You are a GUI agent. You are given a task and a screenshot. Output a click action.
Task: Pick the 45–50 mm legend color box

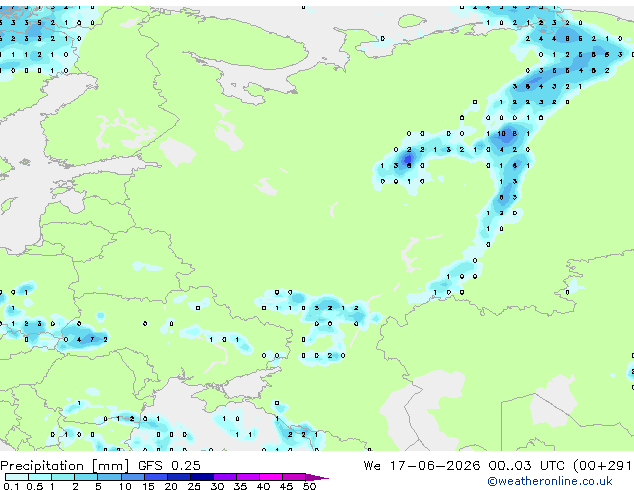coord(294,477)
